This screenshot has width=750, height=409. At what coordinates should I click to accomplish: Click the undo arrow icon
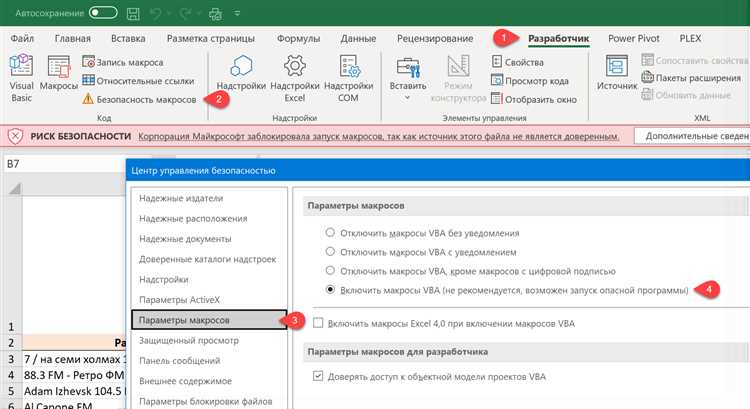tap(155, 13)
